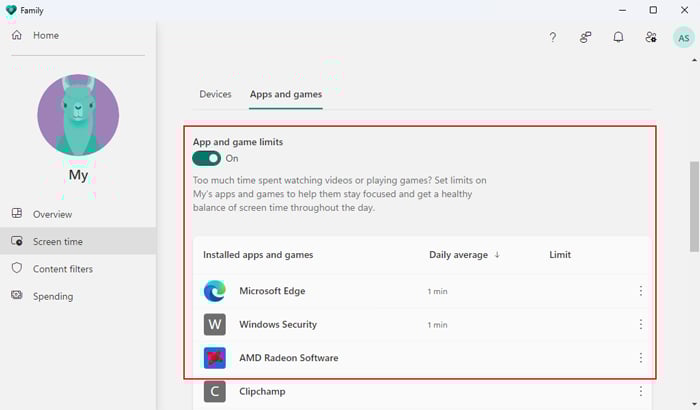The height and width of the screenshot is (410, 700).
Task: Open the notifications bell icon
Action: pyautogui.click(x=618, y=37)
